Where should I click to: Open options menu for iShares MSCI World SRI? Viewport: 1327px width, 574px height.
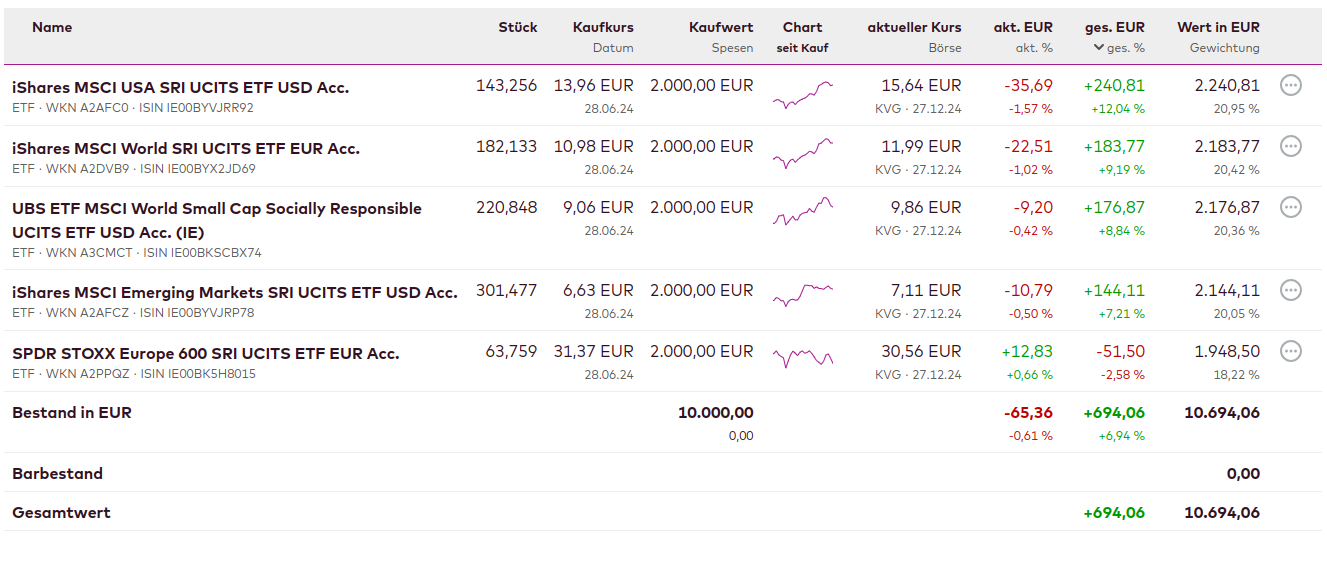pos(1291,147)
